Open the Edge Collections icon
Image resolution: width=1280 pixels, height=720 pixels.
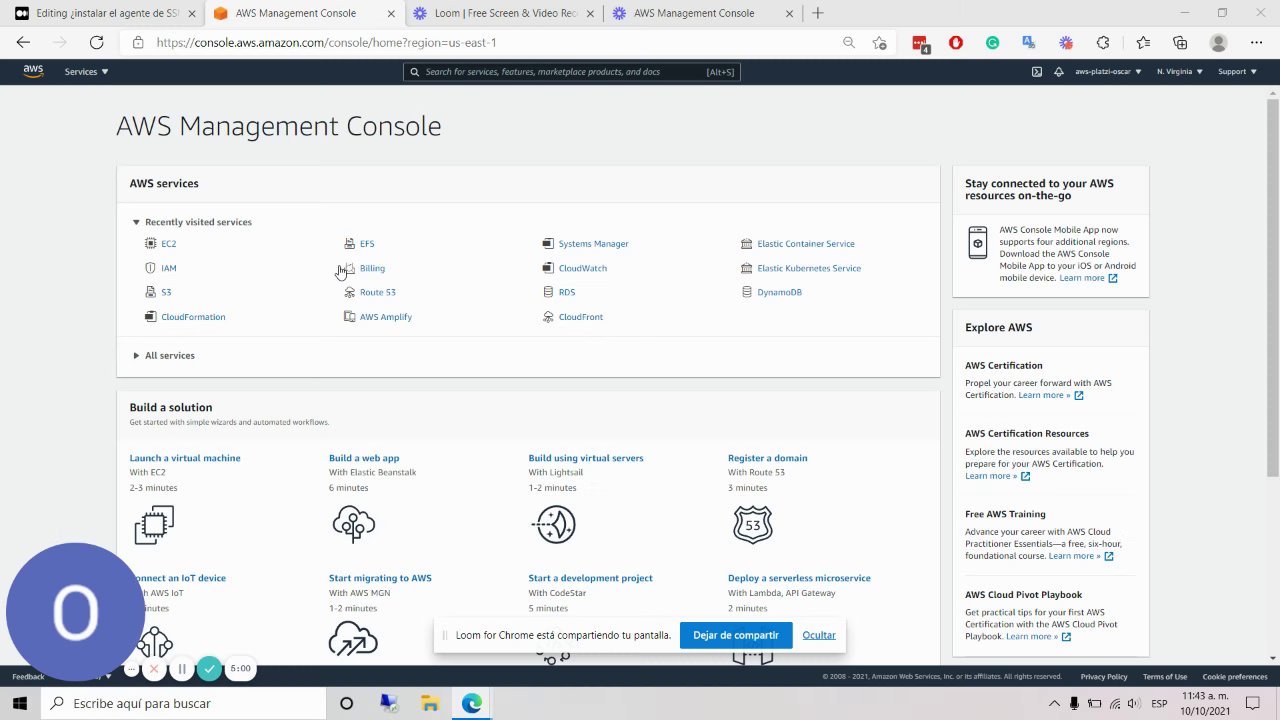coord(1180,43)
